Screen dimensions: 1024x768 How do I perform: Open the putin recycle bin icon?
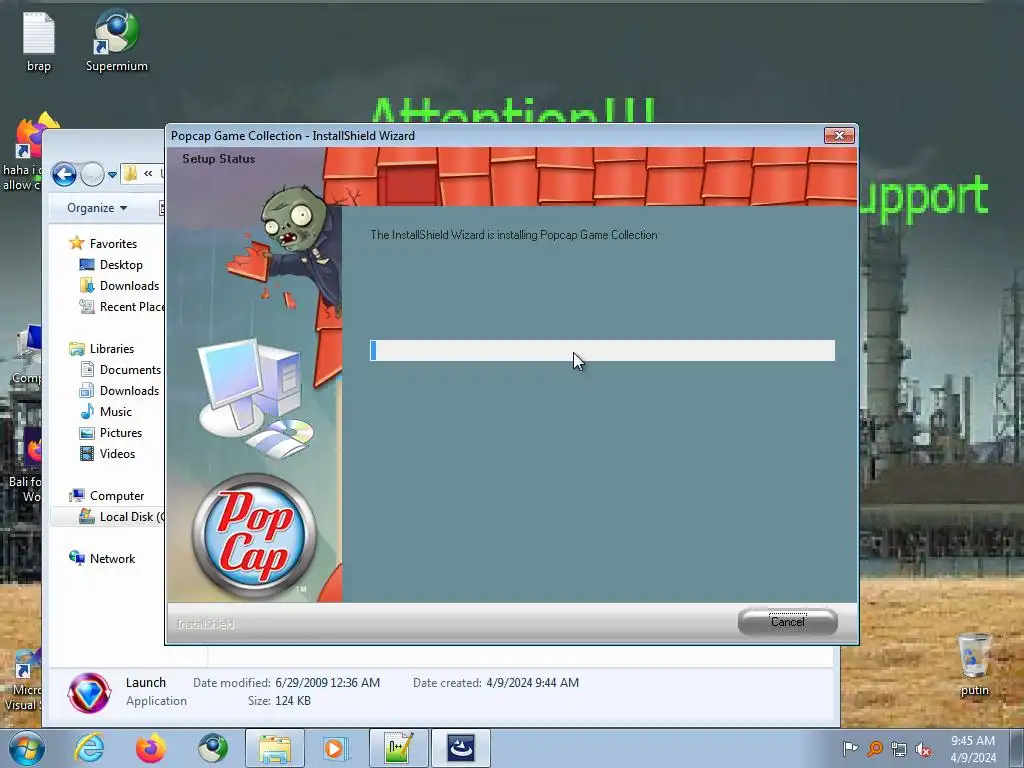(x=974, y=664)
